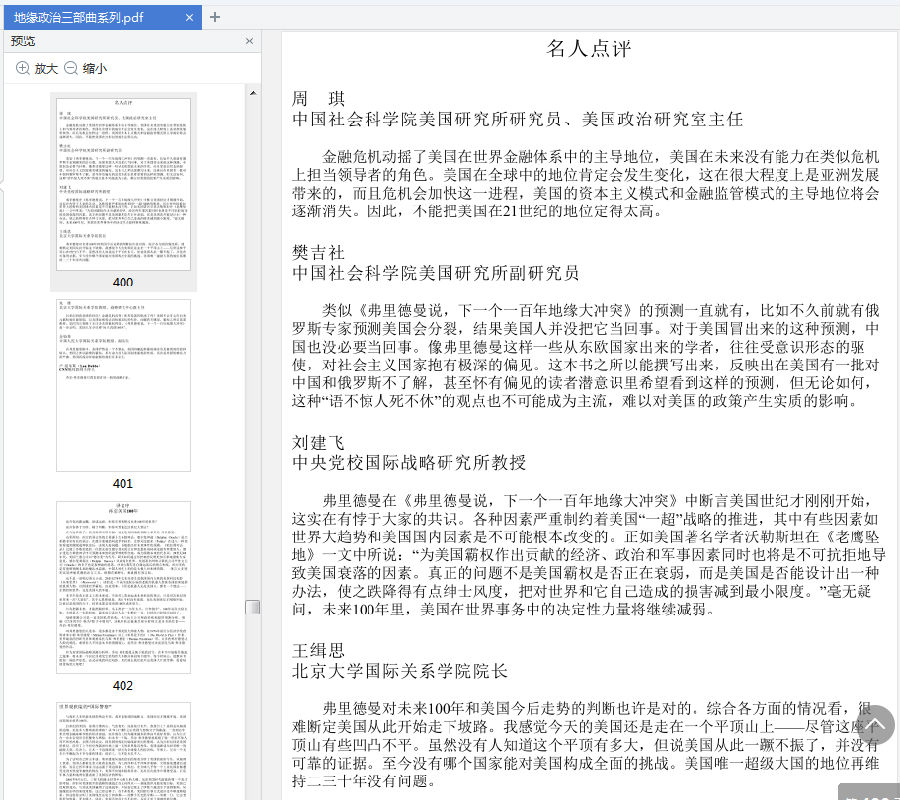Click the magnifier minus icon for 缩小
Viewport: 900px width, 800px height.
71,68
